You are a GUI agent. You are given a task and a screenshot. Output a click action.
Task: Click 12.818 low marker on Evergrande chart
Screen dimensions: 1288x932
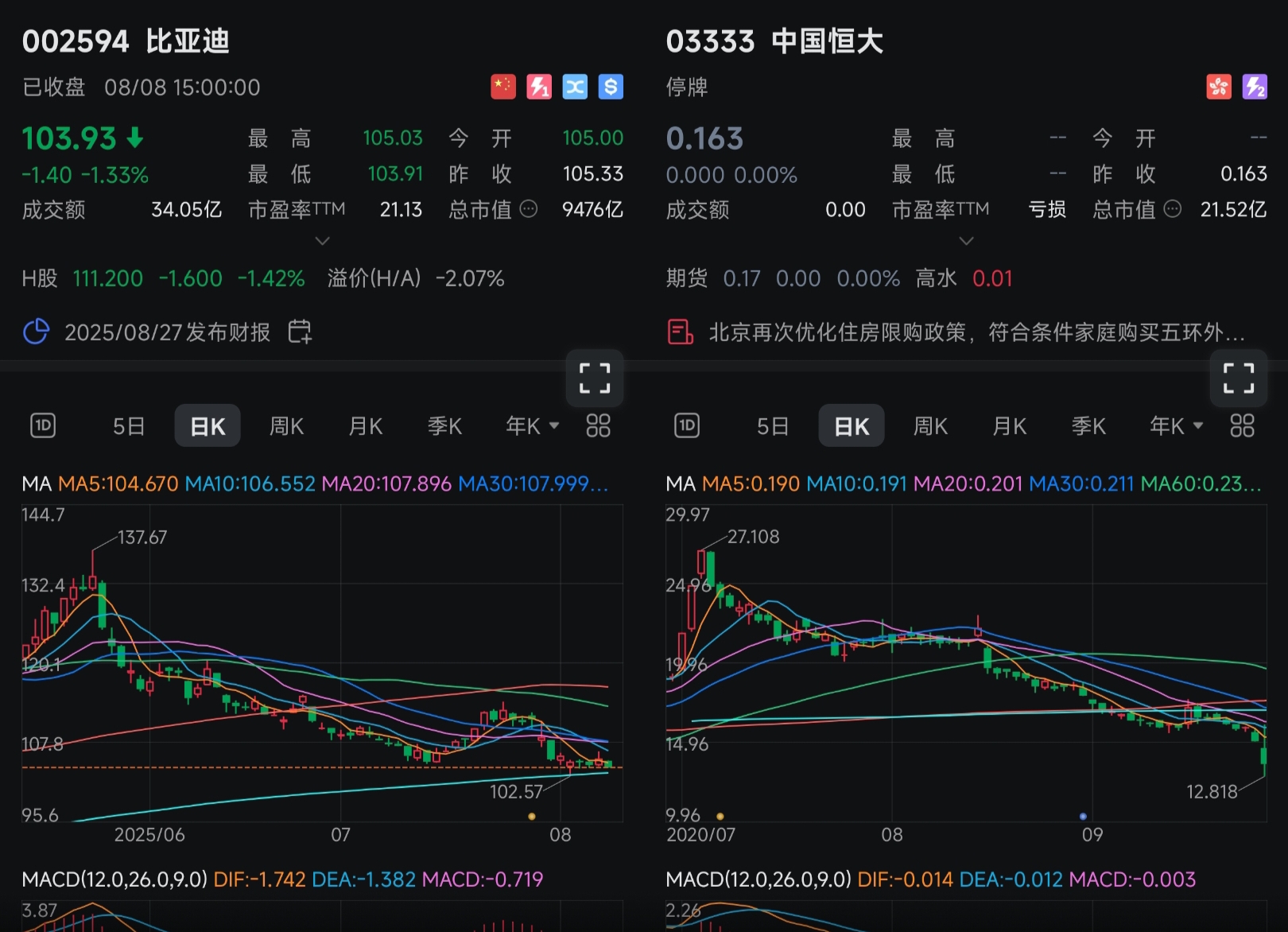[x=1212, y=791]
